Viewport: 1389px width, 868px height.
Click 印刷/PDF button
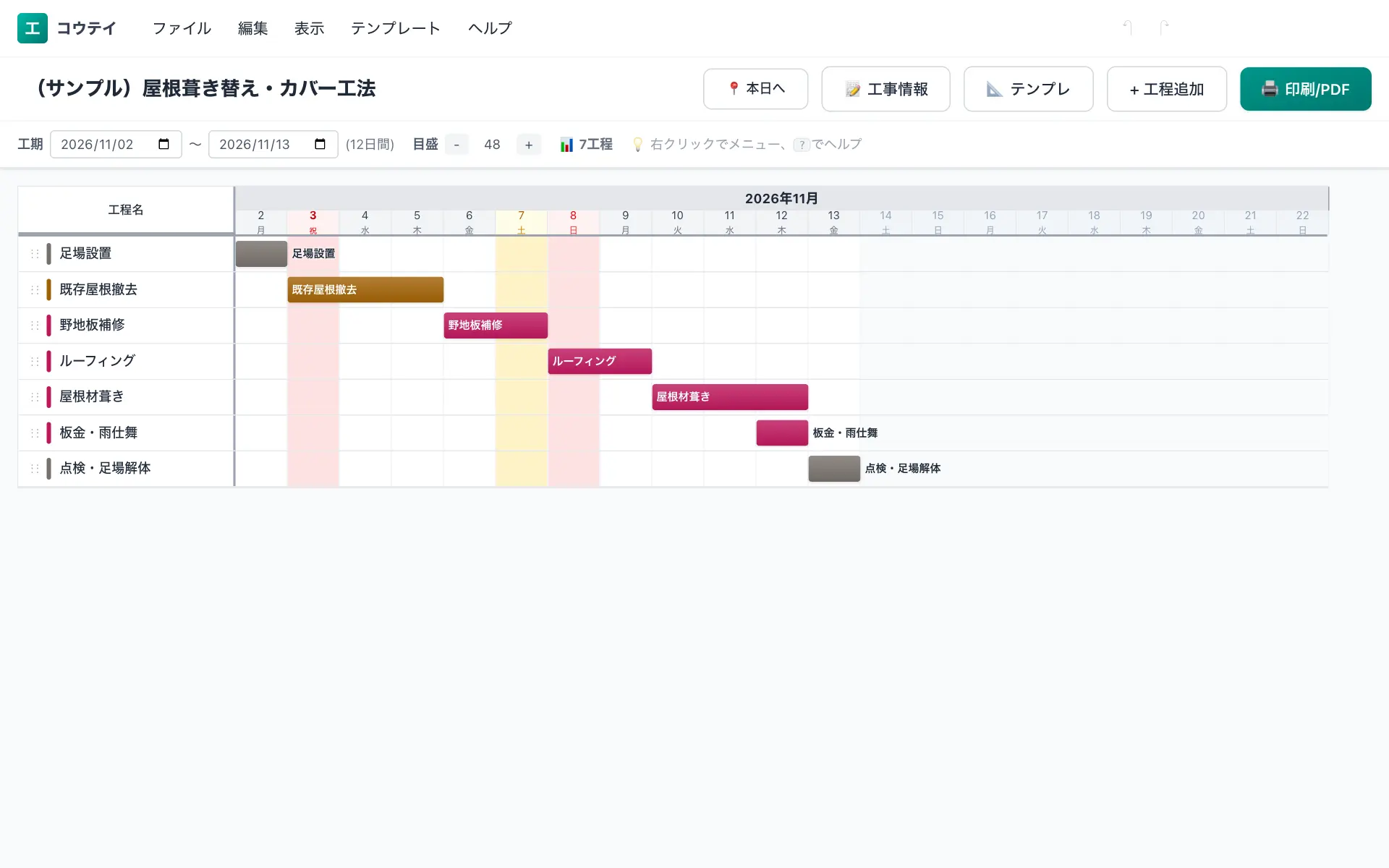click(1305, 89)
